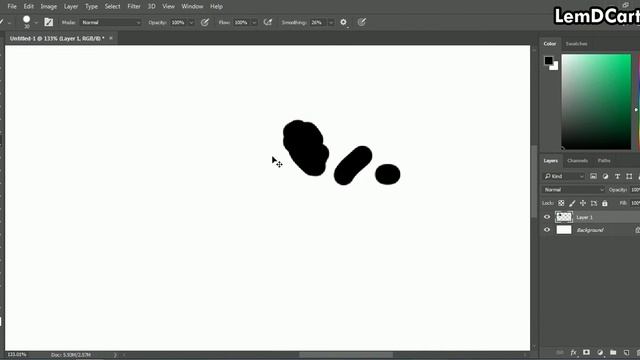Click the Flow value field
This screenshot has width=640, height=360.
click(242, 22)
